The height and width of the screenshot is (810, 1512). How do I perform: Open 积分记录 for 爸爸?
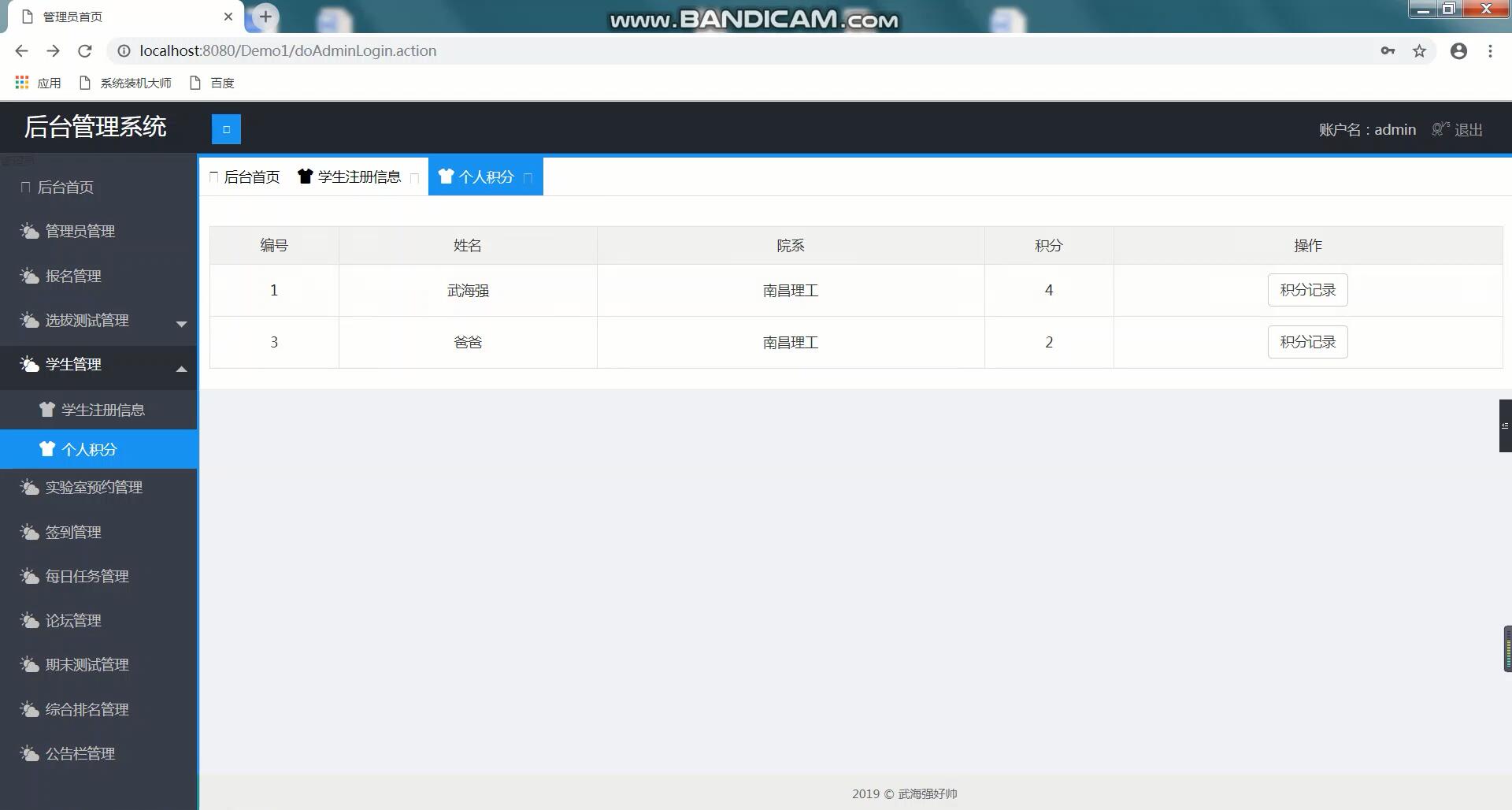coord(1307,342)
